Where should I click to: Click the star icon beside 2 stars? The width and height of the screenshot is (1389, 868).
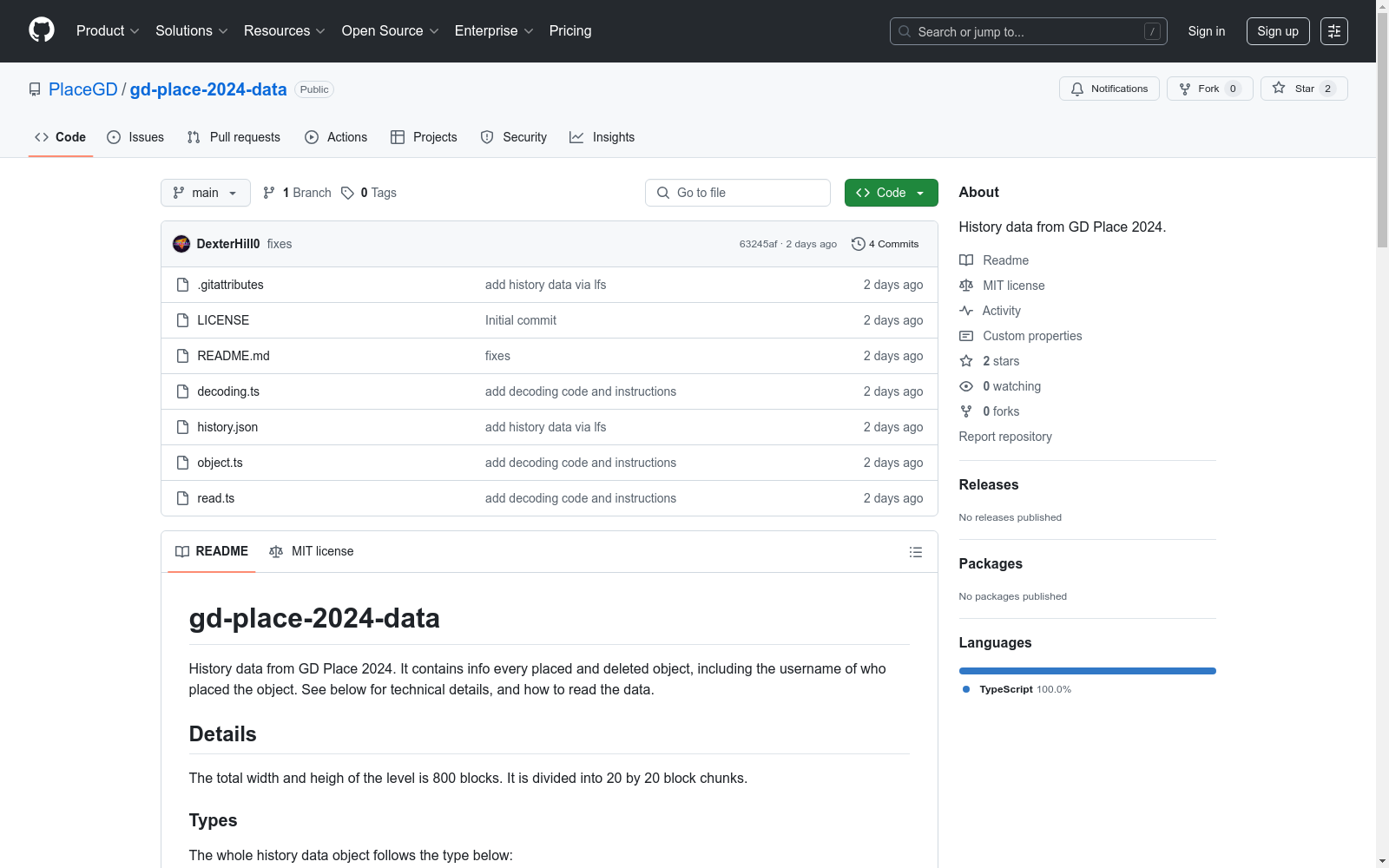click(966, 361)
